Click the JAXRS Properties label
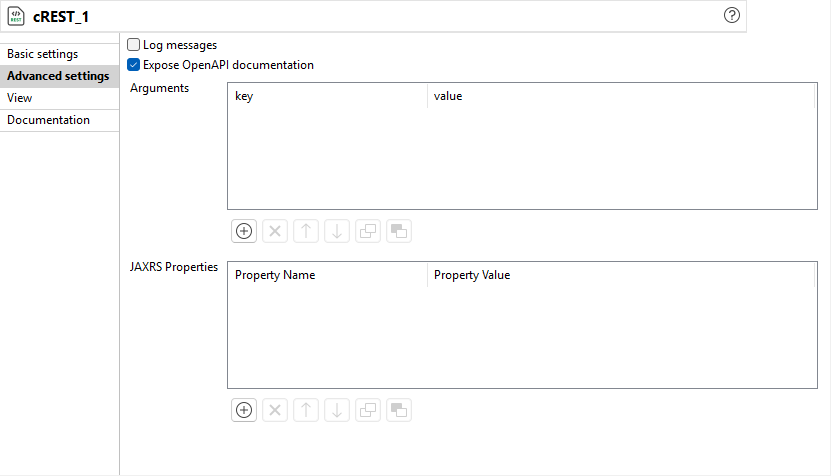 (x=174, y=267)
